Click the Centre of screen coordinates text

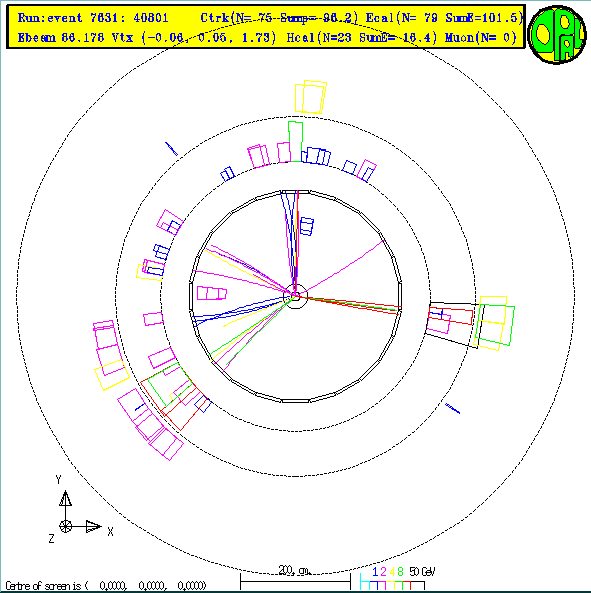(x=106, y=586)
